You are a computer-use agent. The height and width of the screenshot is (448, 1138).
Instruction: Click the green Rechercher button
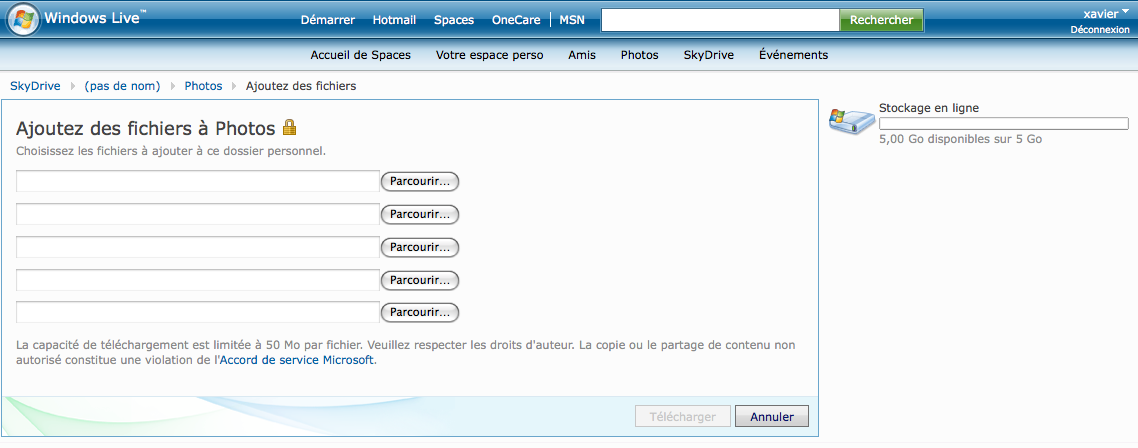(881, 20)
